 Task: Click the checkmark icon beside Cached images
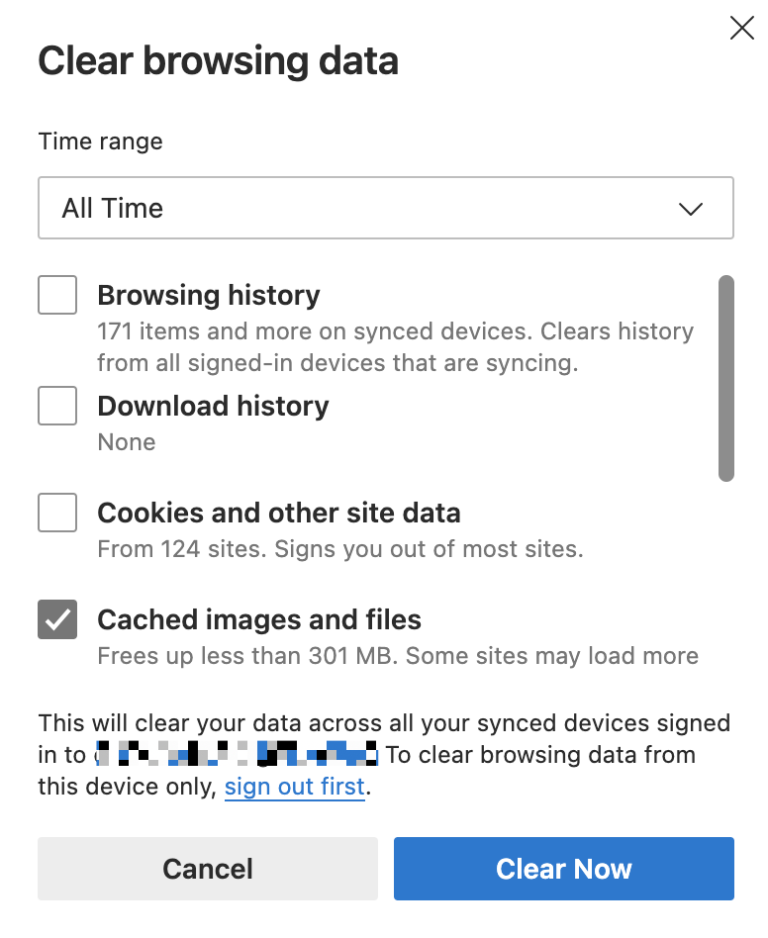click(x=57, y=619)
